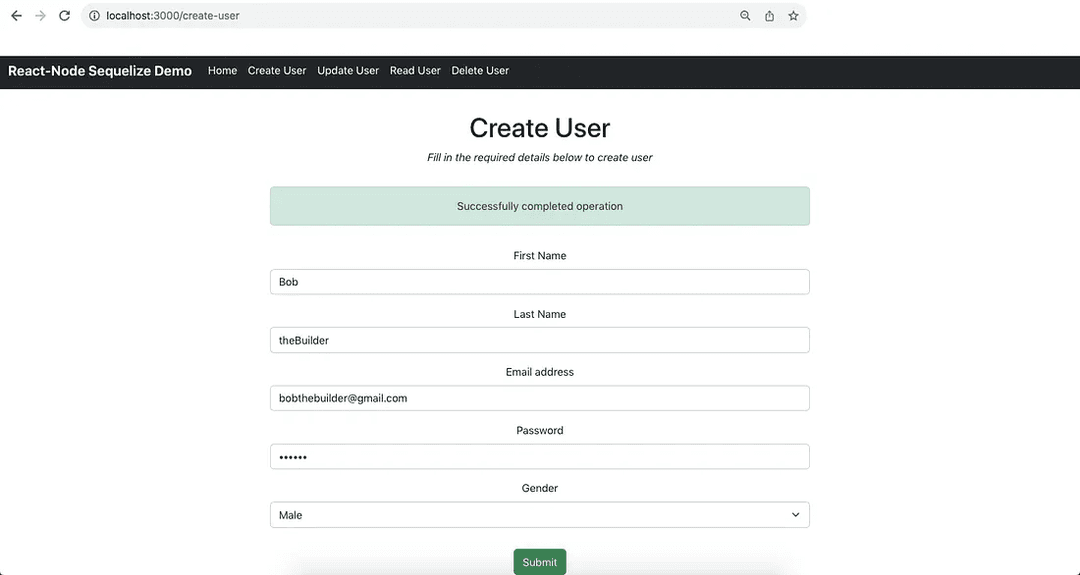Reload the page with refresh icon
The width and height of the screenshot is (1080, 575).
(x=64, y=16)
